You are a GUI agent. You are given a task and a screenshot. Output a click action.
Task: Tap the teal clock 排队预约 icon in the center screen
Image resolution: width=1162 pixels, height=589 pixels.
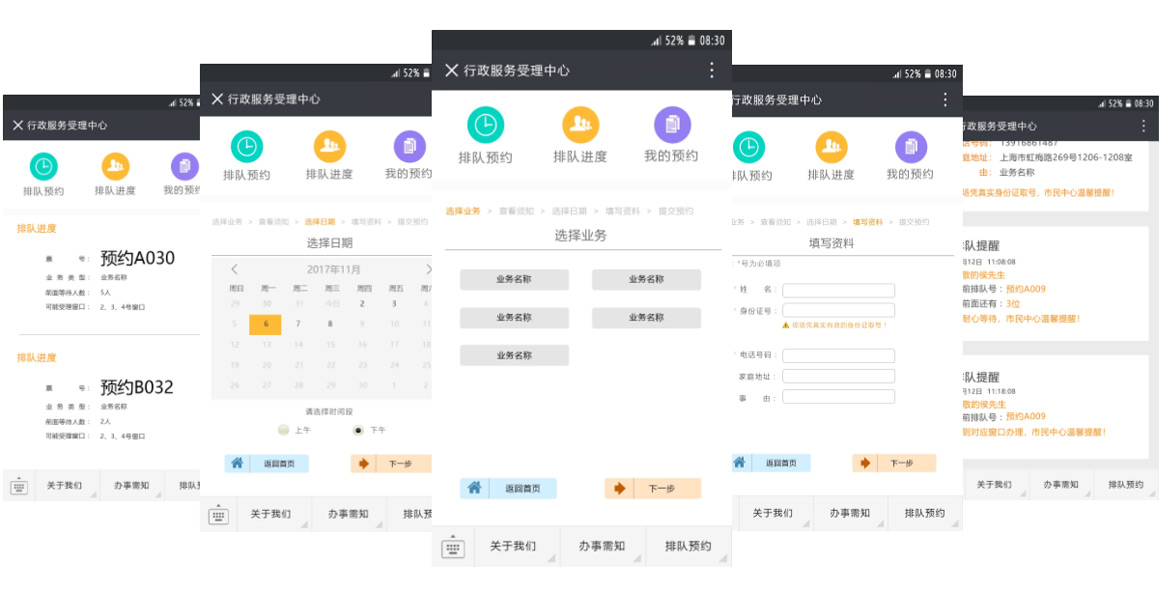[485, 125]
